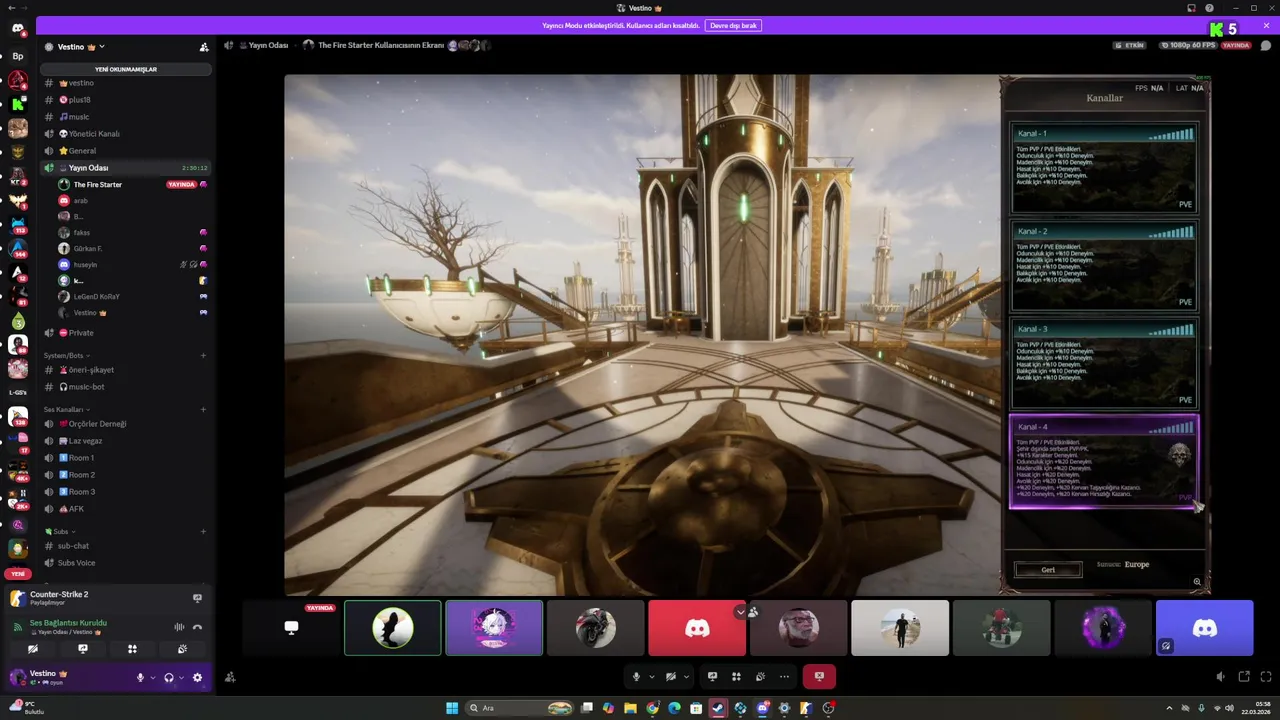Share screen button in voice panel
This screenshot has width=1280, height=720.
point(83,649)
